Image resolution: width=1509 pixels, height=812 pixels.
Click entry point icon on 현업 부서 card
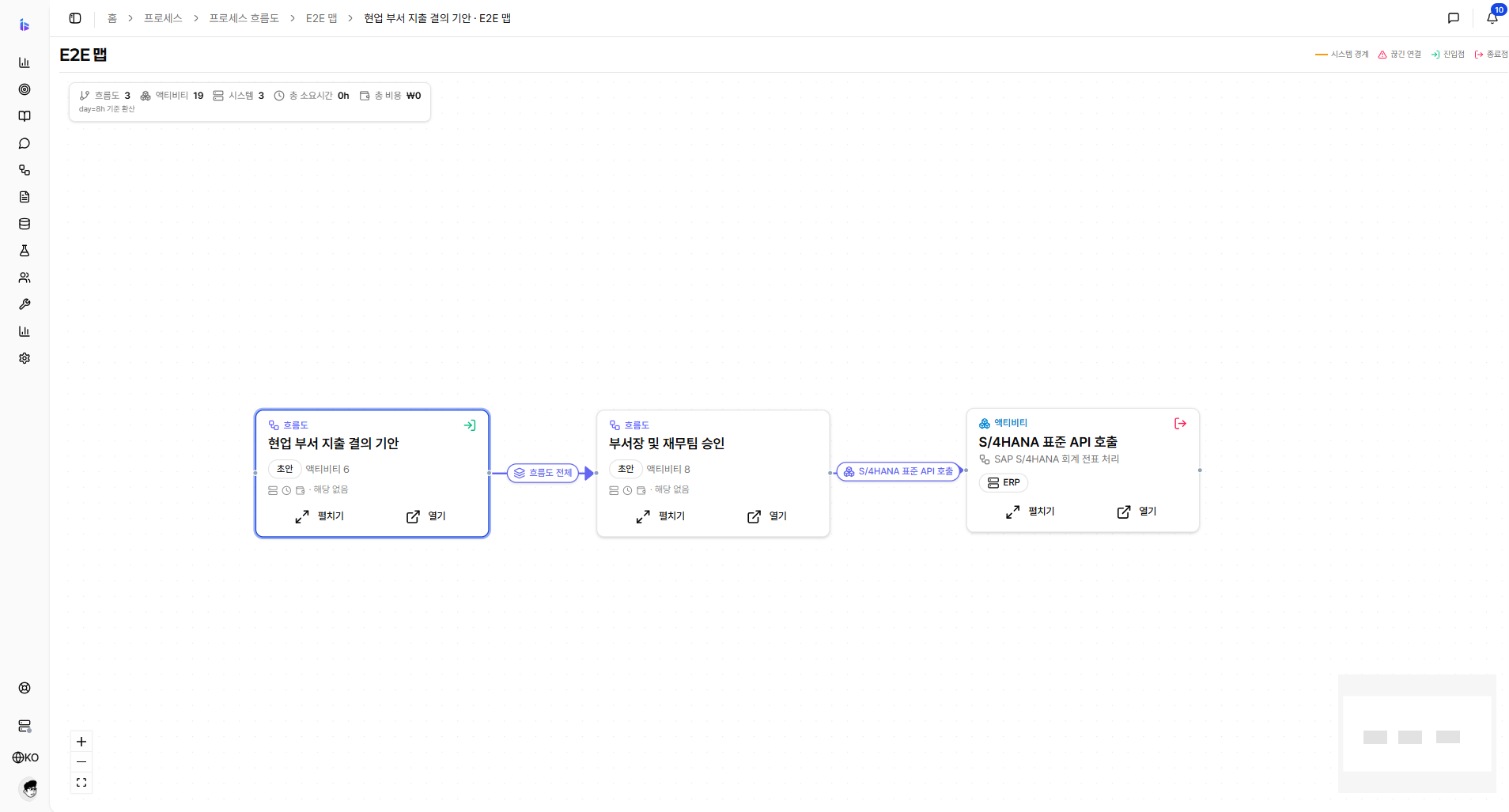(x=470, y=425)
